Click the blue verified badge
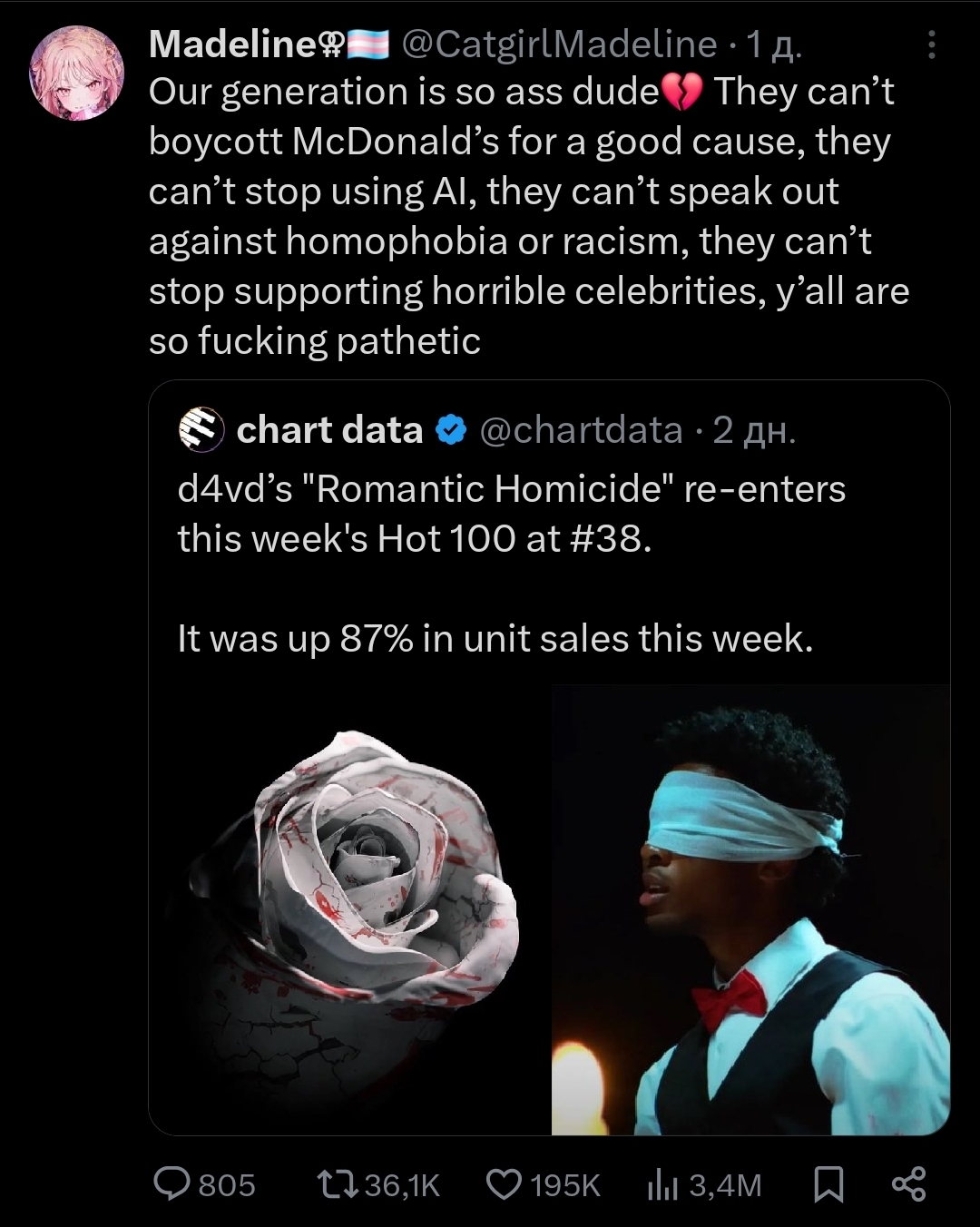 451,430
